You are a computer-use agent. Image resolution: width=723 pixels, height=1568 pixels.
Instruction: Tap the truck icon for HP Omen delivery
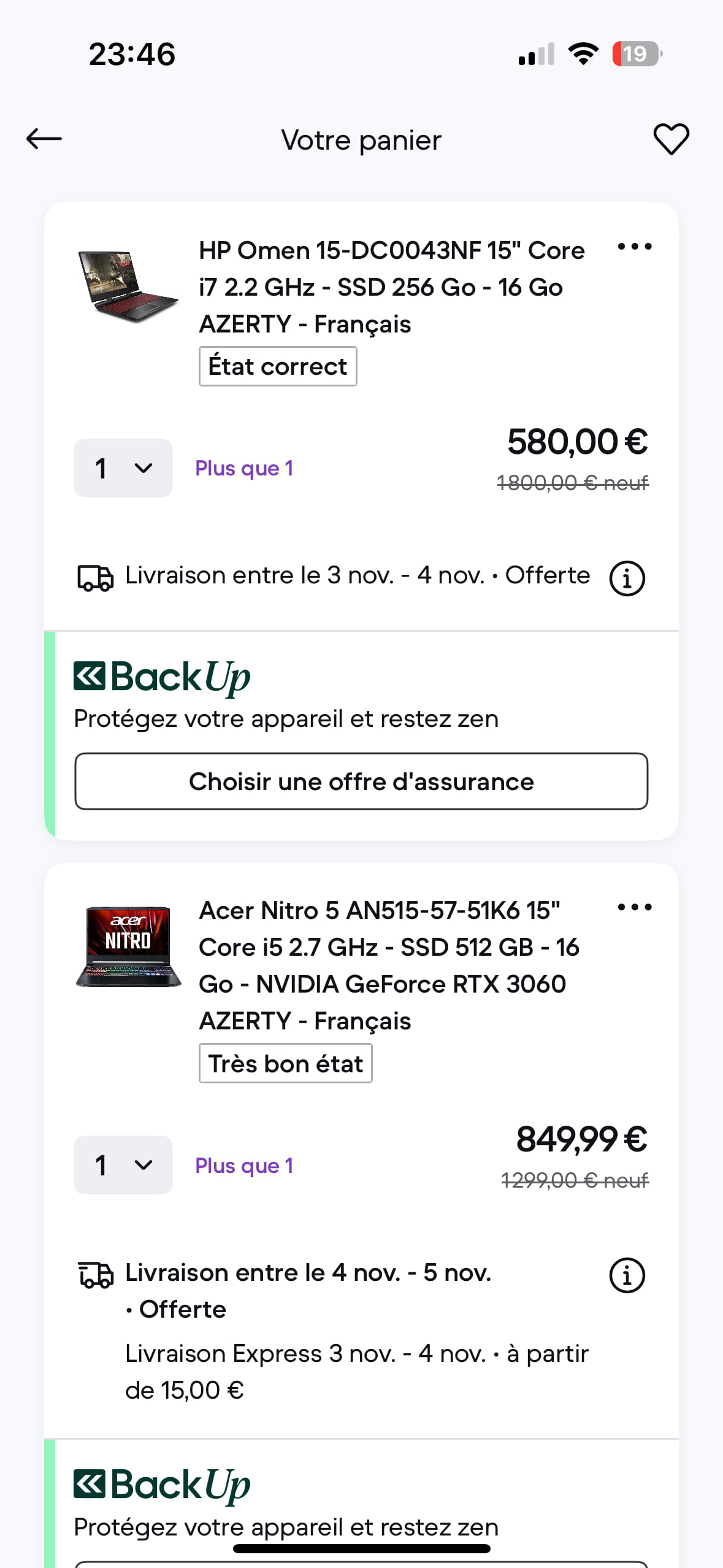click(95, 578)
